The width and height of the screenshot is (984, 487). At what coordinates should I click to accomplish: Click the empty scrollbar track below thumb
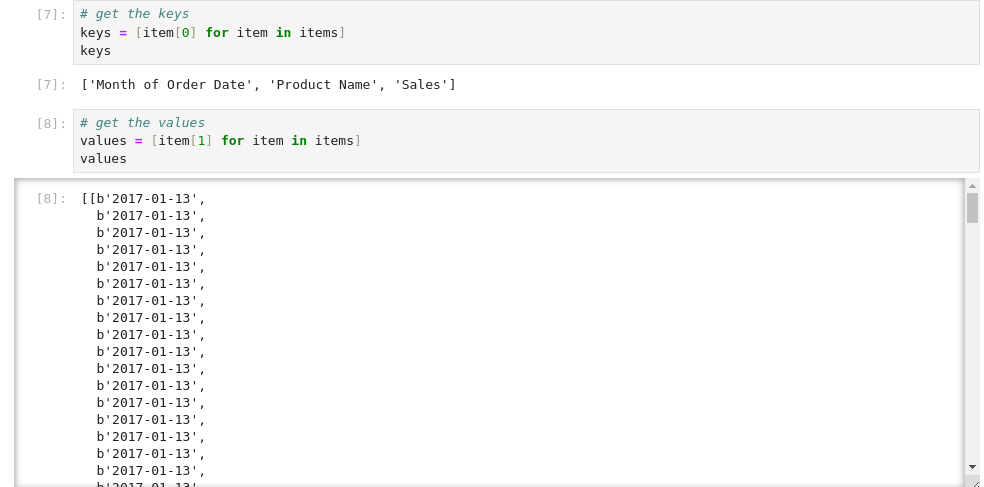[x=972, y=340]
